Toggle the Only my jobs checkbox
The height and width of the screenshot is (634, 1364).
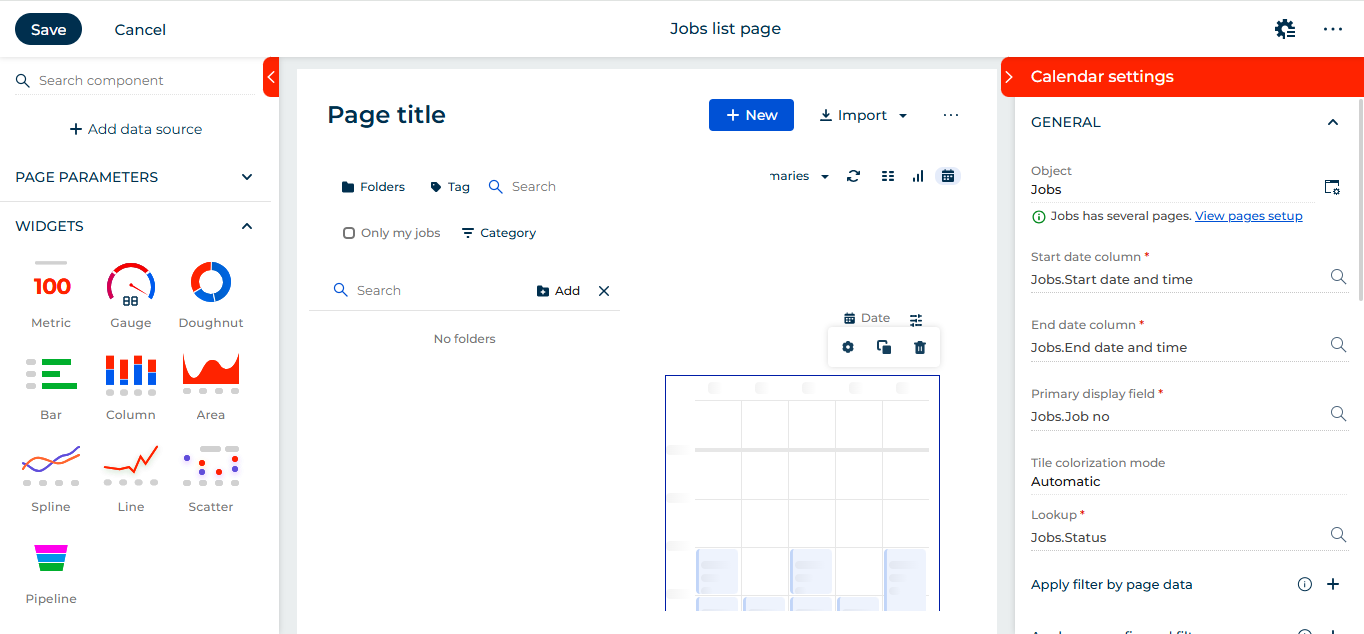[349, 233]
